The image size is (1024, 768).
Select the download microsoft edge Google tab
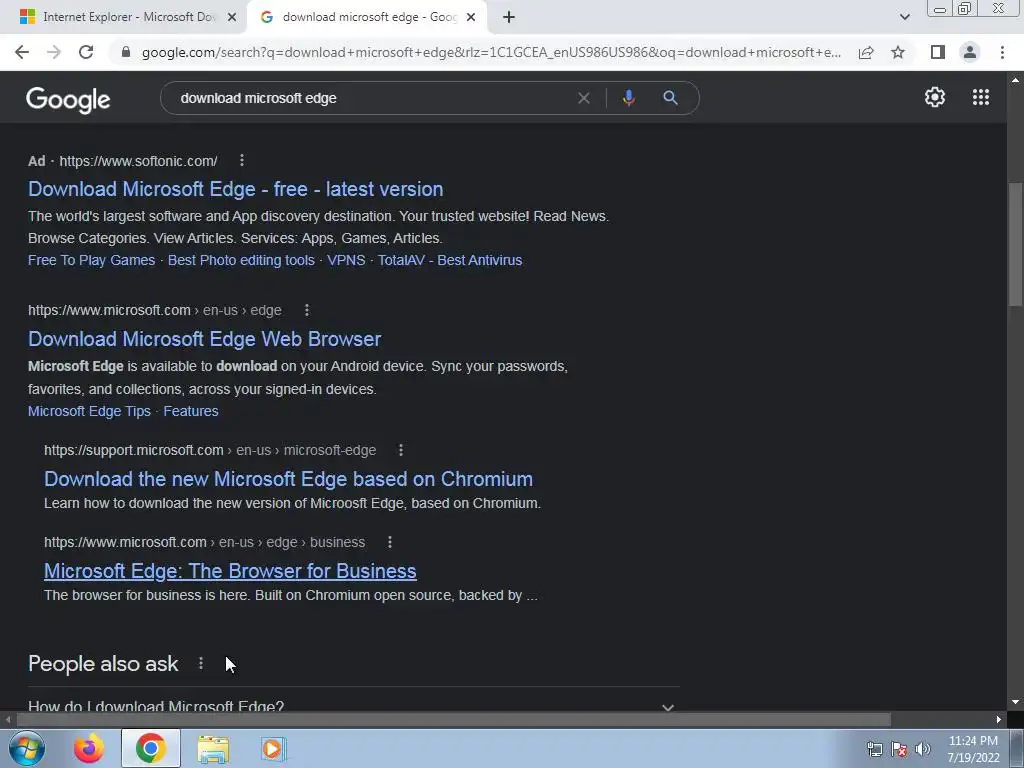pos(367,17)
